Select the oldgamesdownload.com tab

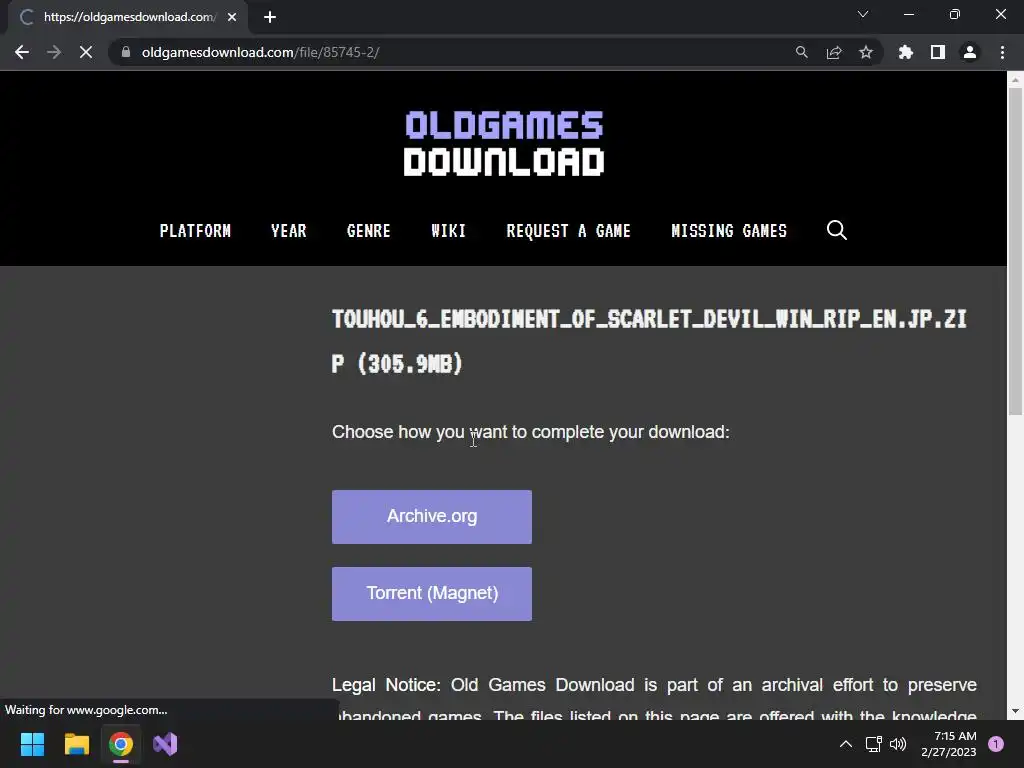click(128, 17)
